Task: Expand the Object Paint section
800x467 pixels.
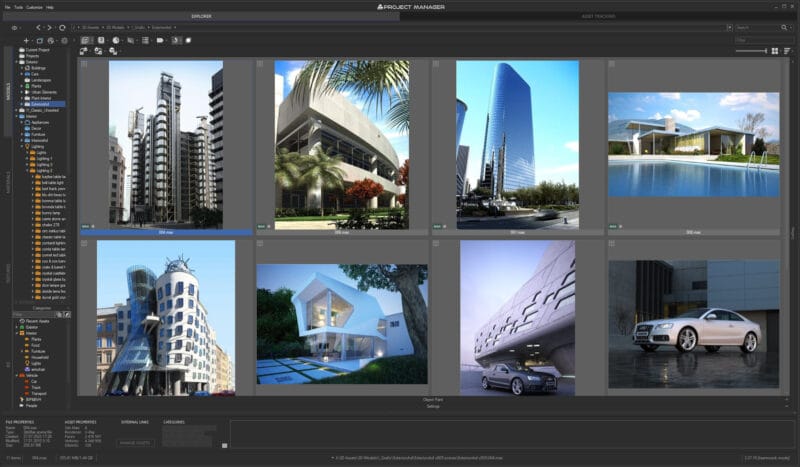Action: (x=433, y=400)
